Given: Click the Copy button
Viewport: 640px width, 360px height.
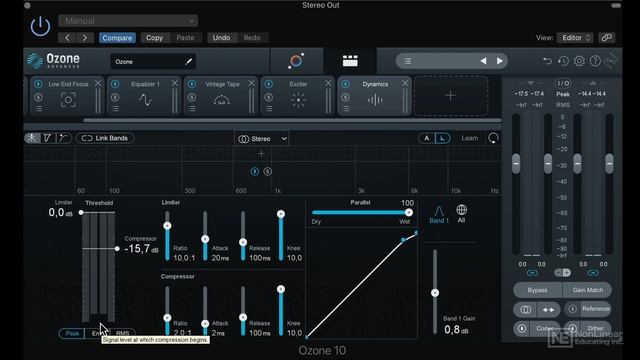Looking at the screenshot, I should pyautogui.click(x=154, y=38).
